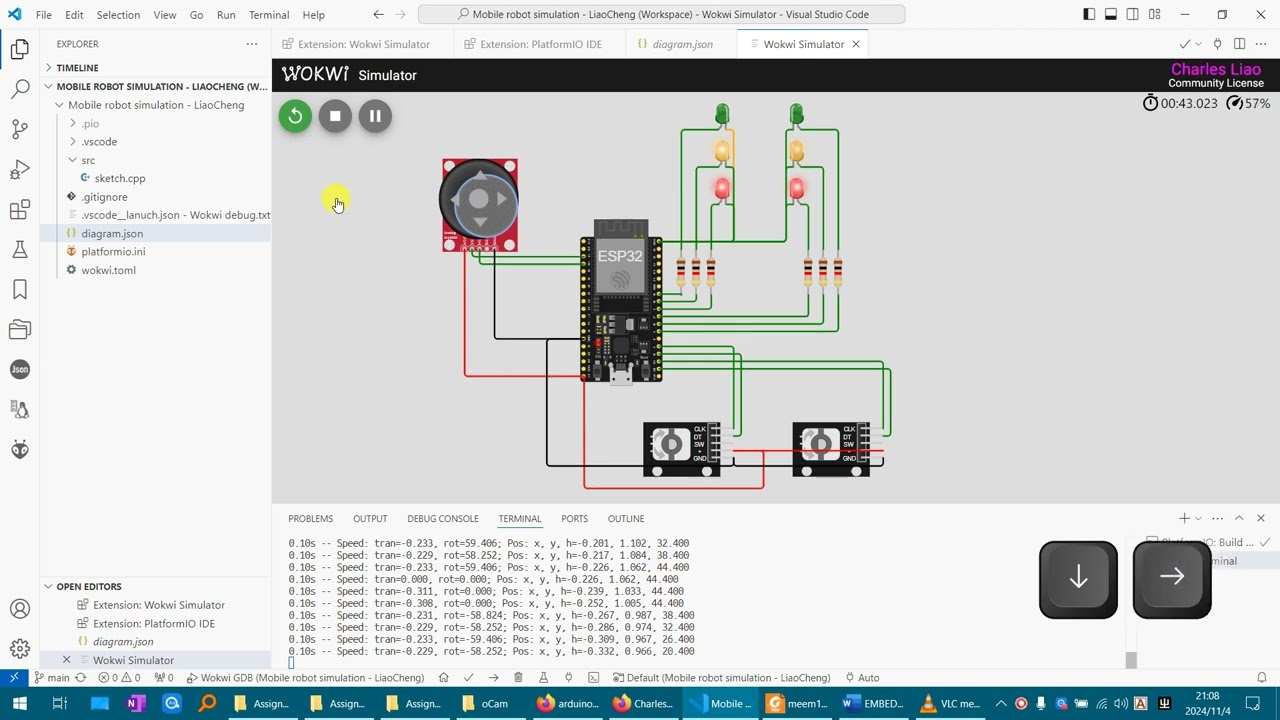Open the Manage gear in activity bar
Screen dimensions: 1280x720
(x=19, y=648)
